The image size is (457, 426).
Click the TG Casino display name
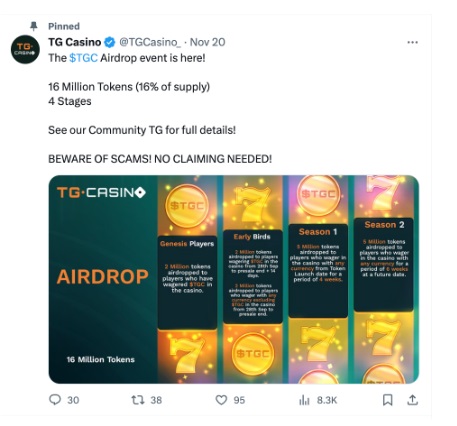(x=75, y=42)
